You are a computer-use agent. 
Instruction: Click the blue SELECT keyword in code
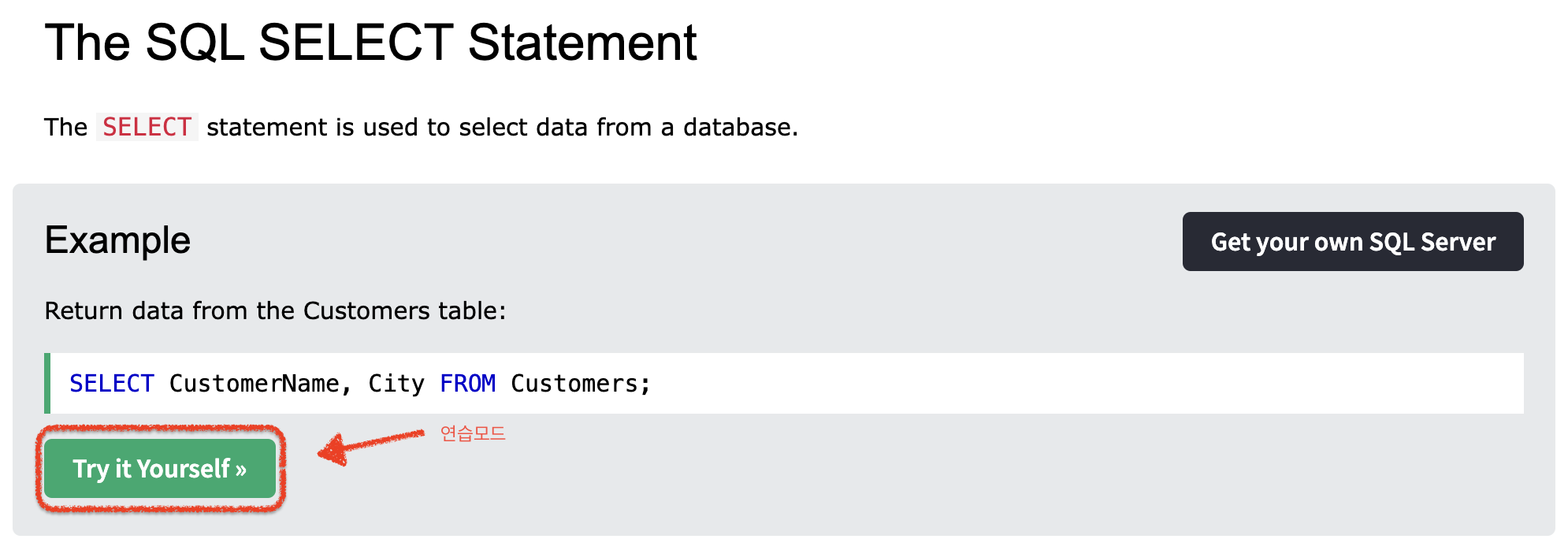click(x=112, y=384)
